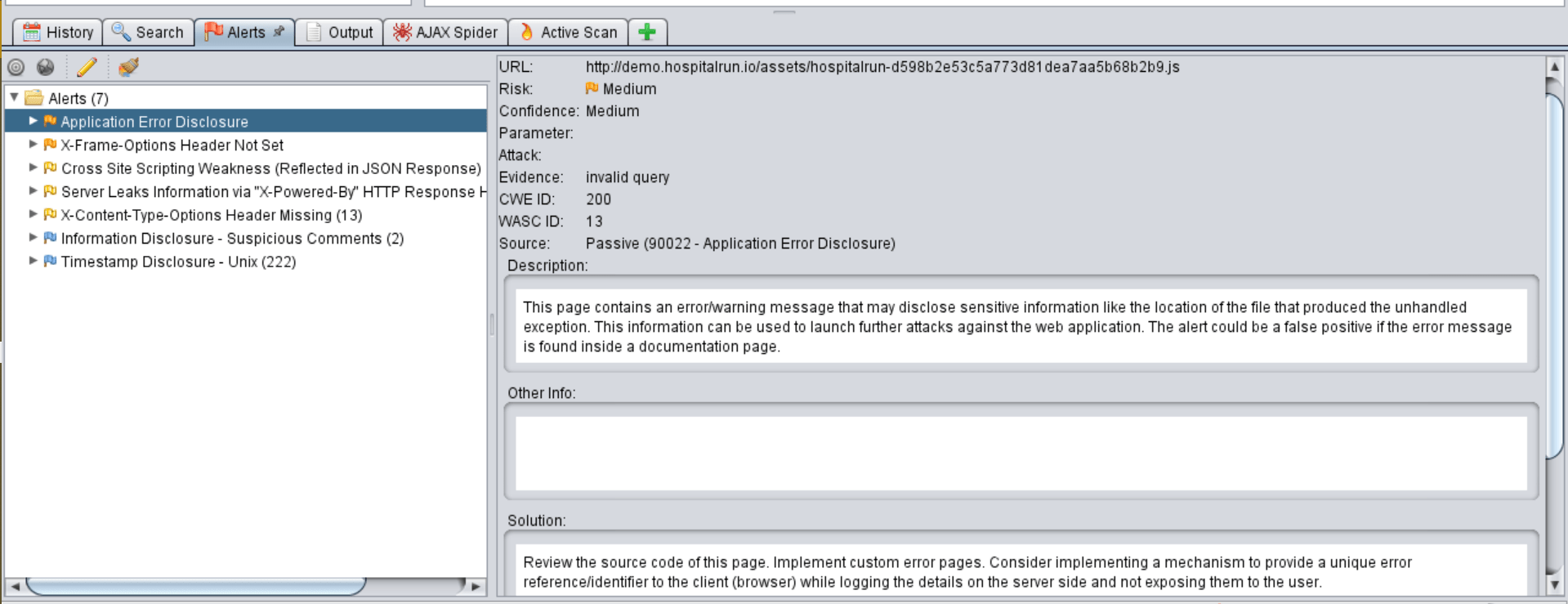Click blue flag beside Information Disclosure
This screenshot has height=604, width=1568.
pyautogui.click(x=50, y=238)
